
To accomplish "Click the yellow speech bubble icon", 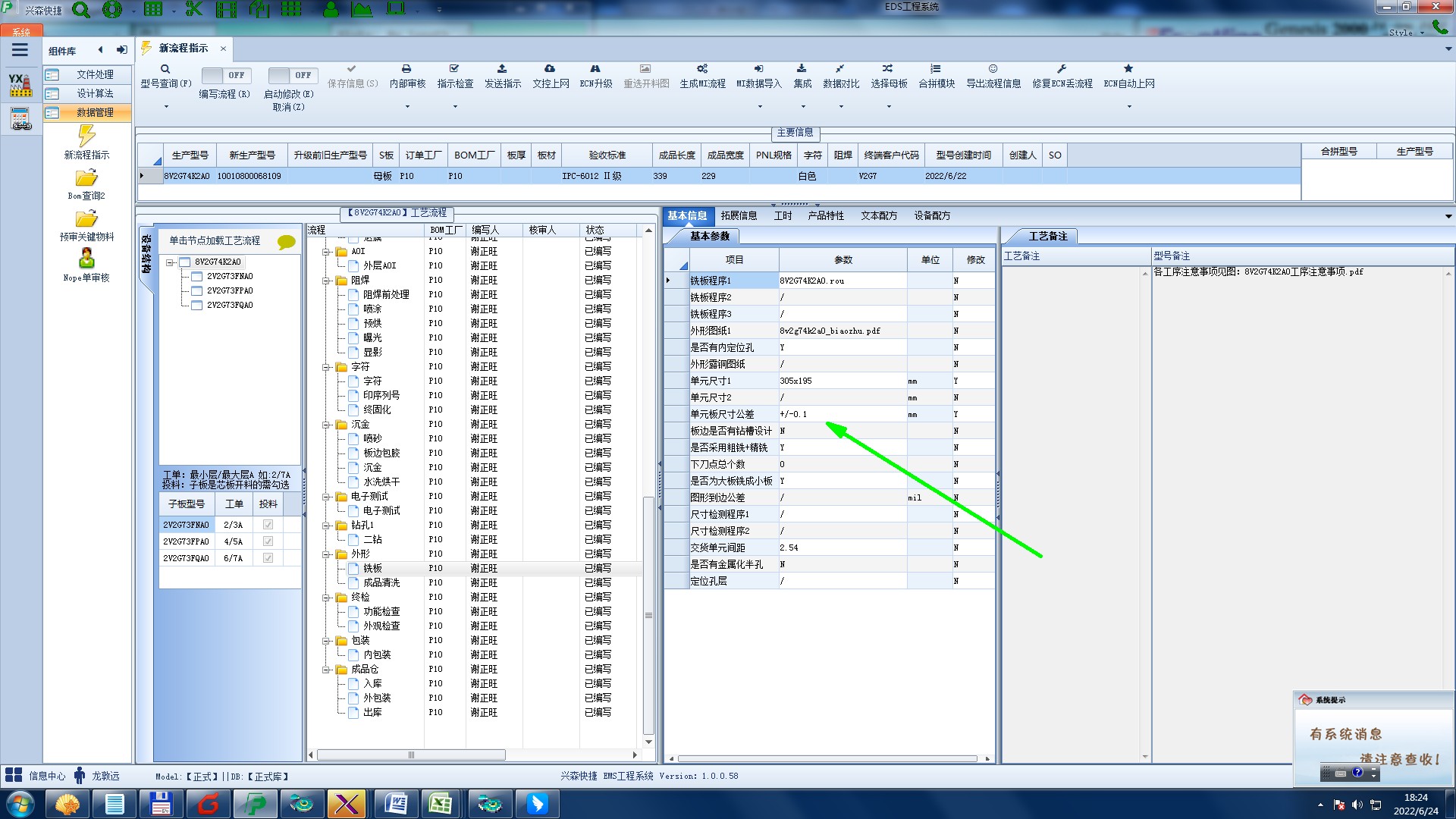I will tap(287, 242).
